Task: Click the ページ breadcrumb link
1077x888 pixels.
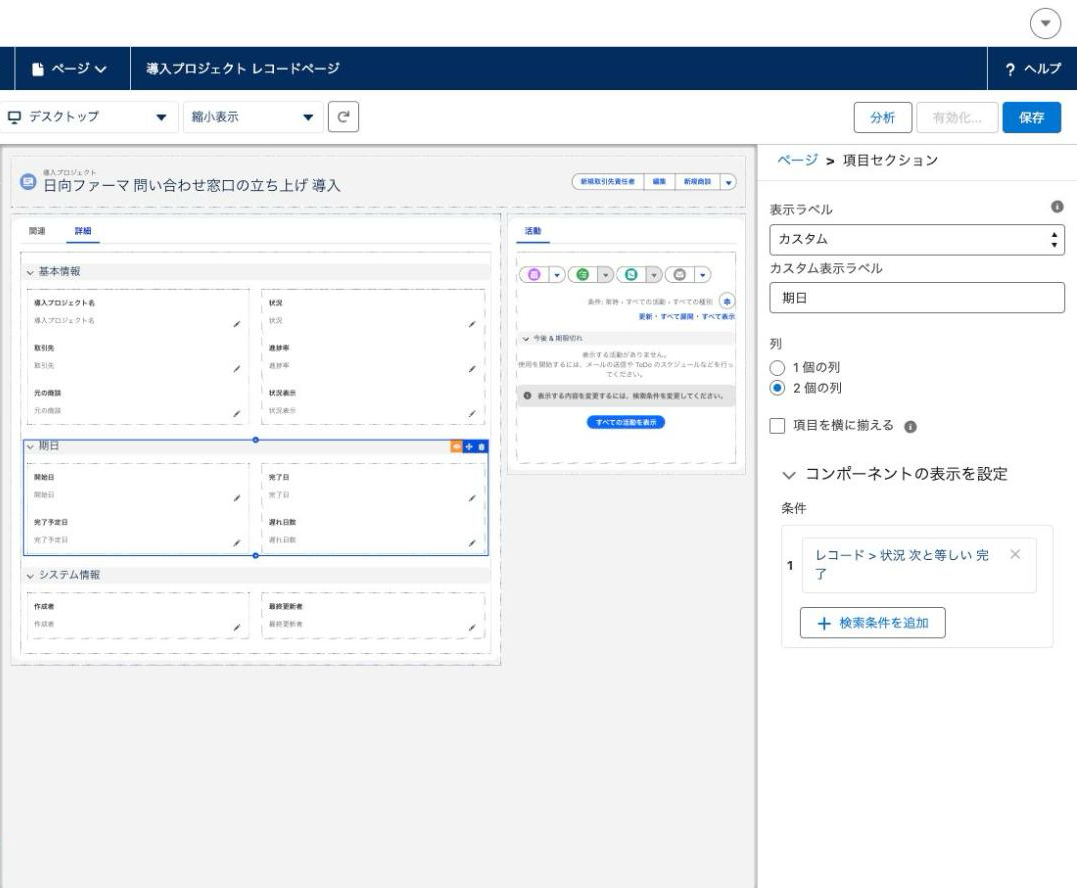Action: 797,160
